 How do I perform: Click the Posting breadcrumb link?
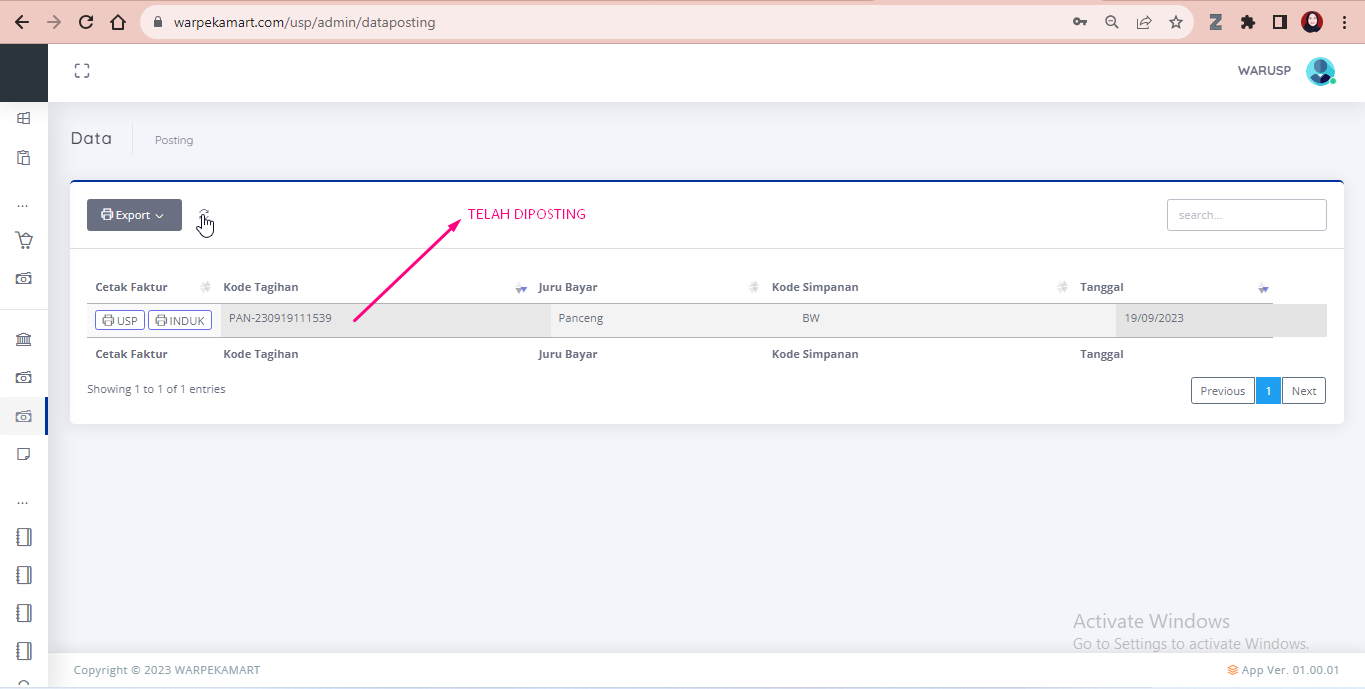[x=174, y=140]
